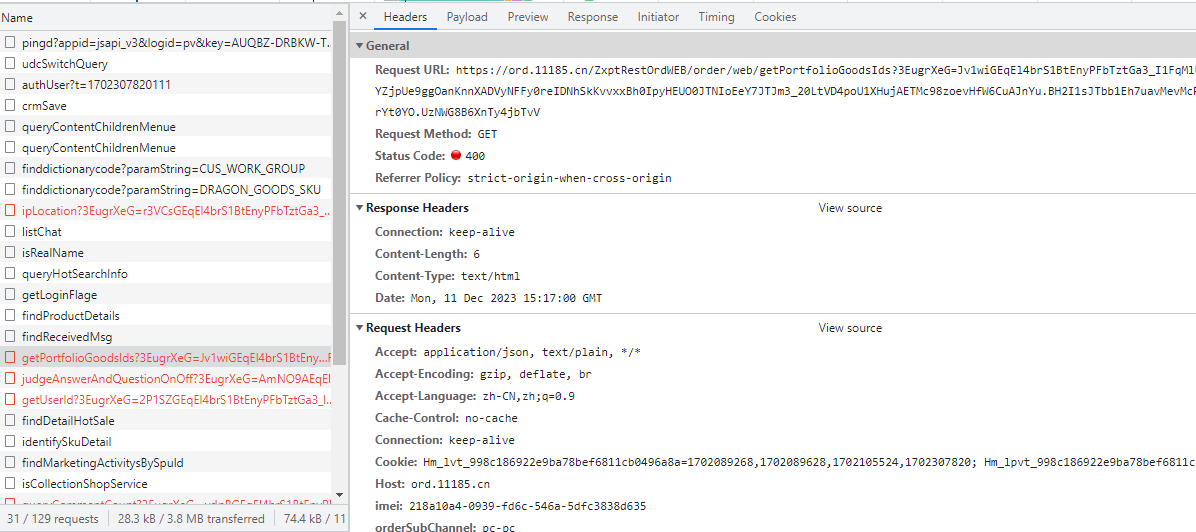Open the isRealName request entry

[x=53, y=253]
